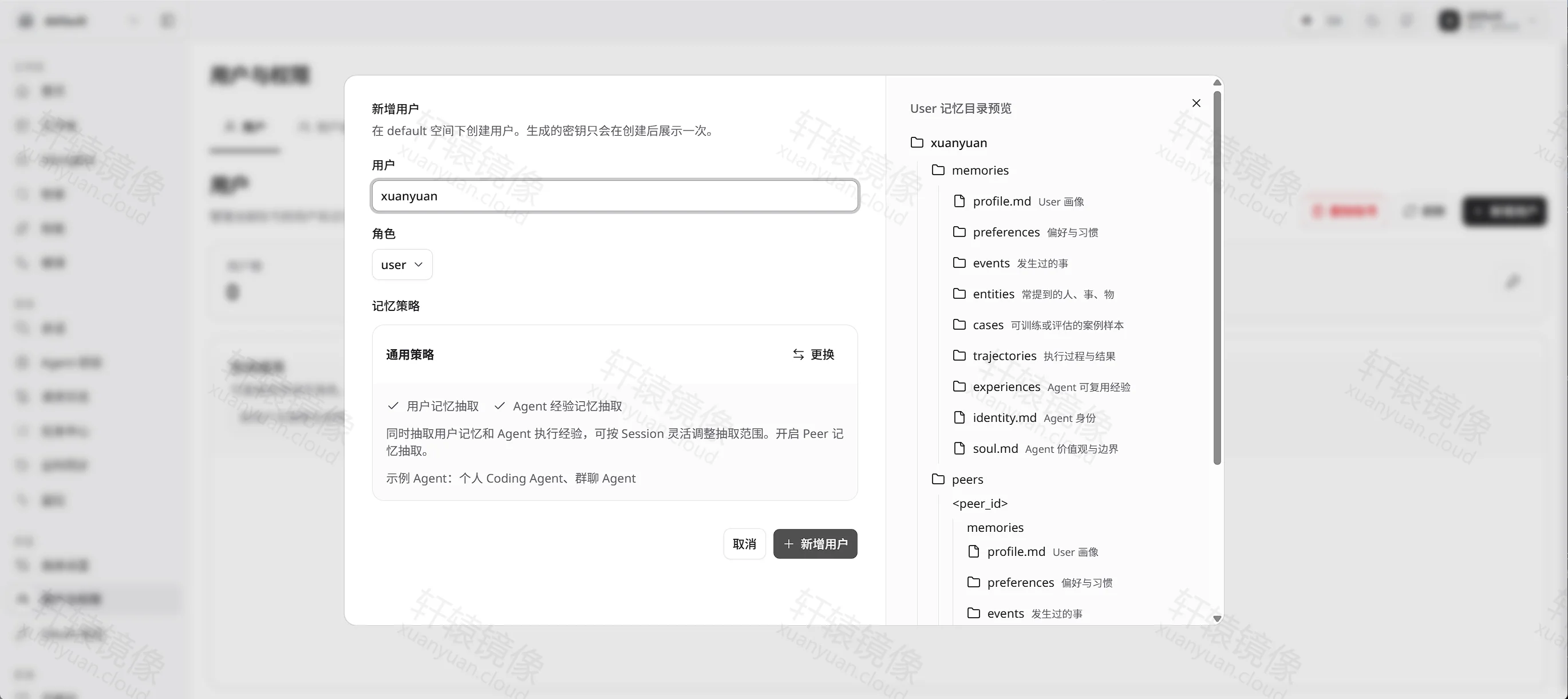Click the entities folder icon

tap(959, 294)
